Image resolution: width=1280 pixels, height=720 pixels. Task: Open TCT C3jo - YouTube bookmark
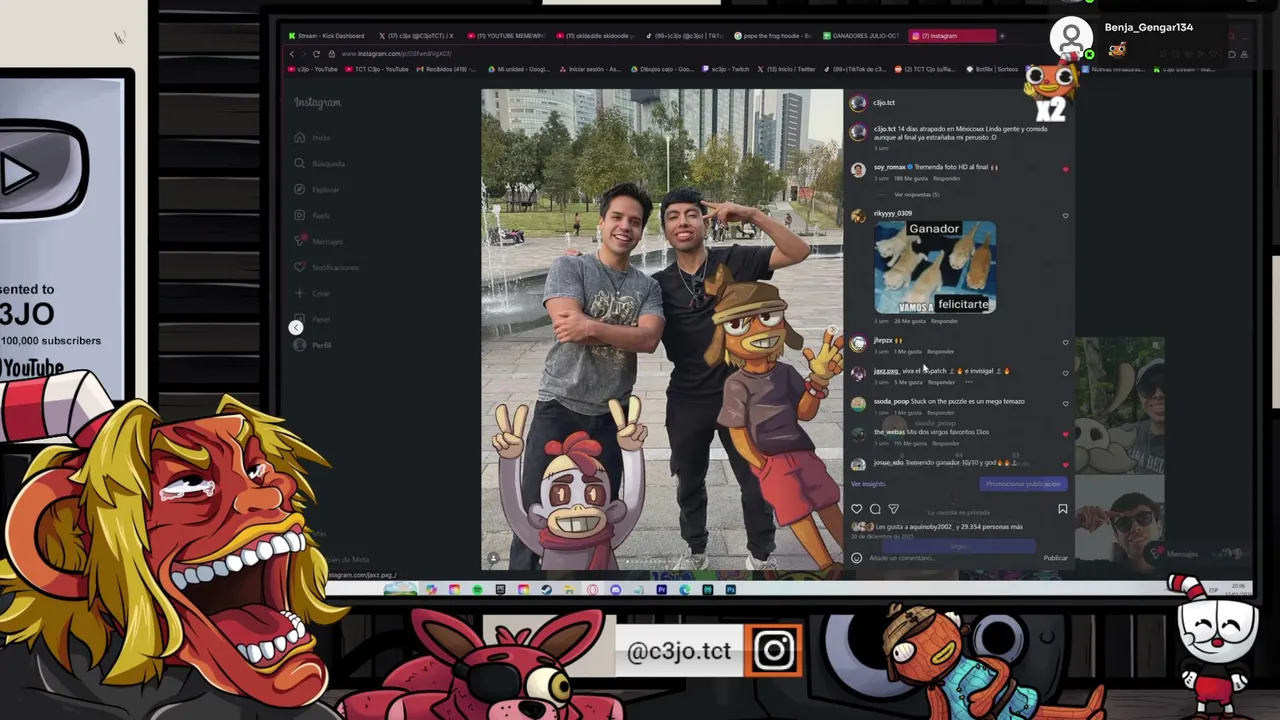tap(376, 69)
